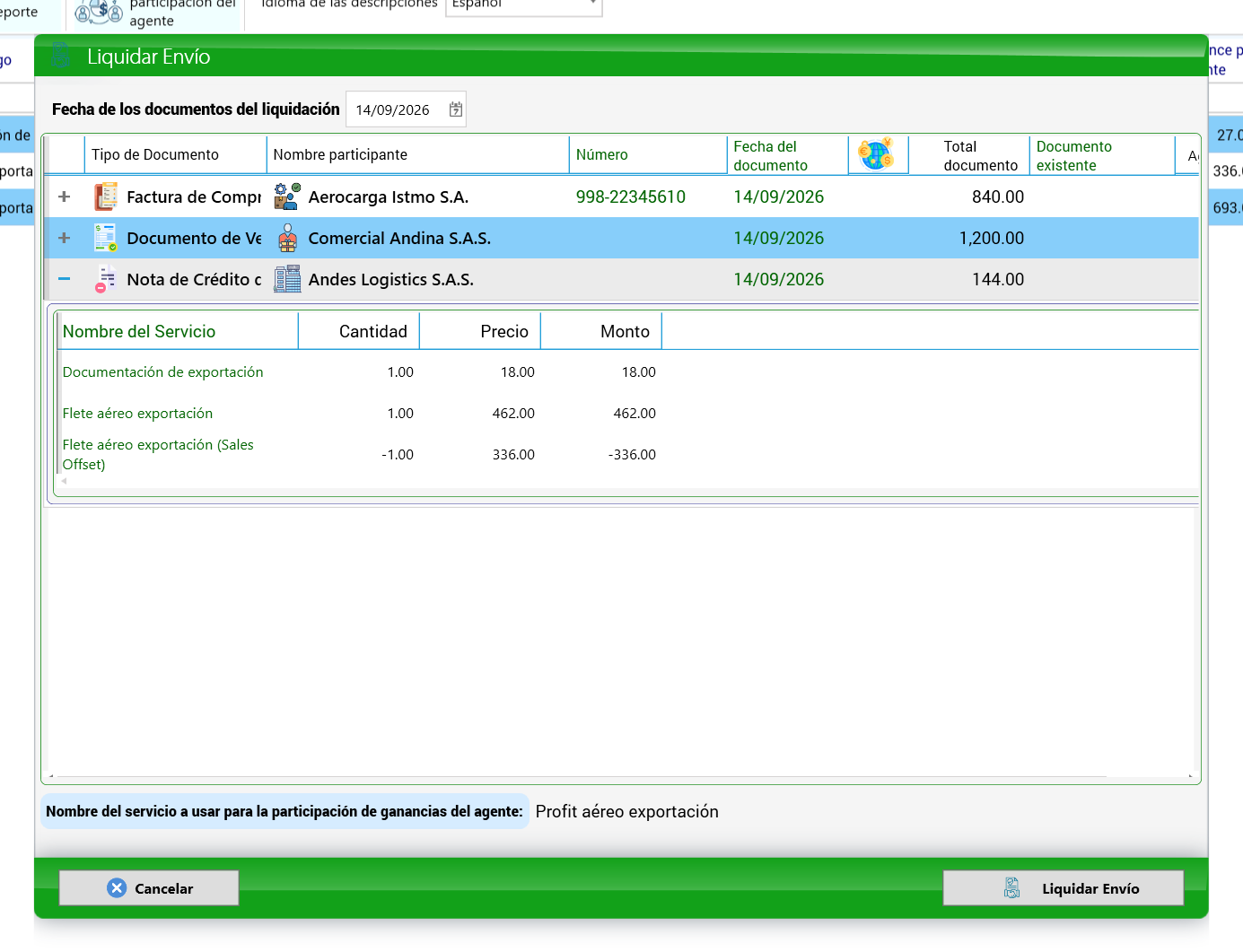1243x952 pixels.
Task: Click the Liquidar Envío title bar icon
Action: tap(62, 56)
